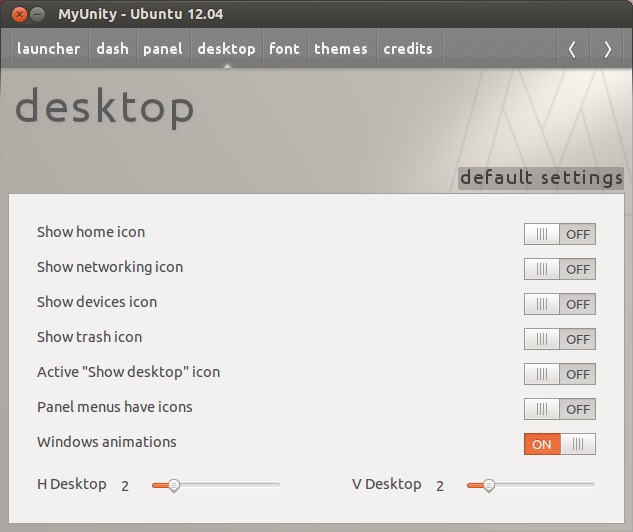Open the launcher tab
Image resolution: width=633 pixels, height=532 pixels.
tap(48, 49)
